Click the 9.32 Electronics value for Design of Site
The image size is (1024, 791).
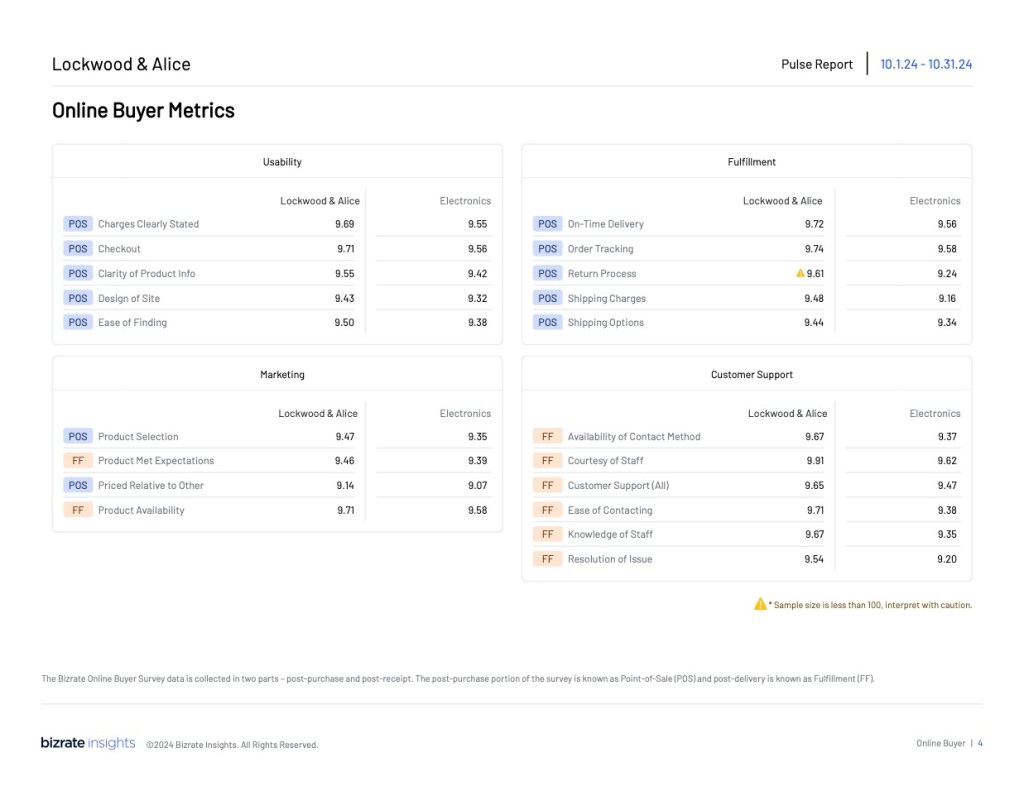(477, 299)
